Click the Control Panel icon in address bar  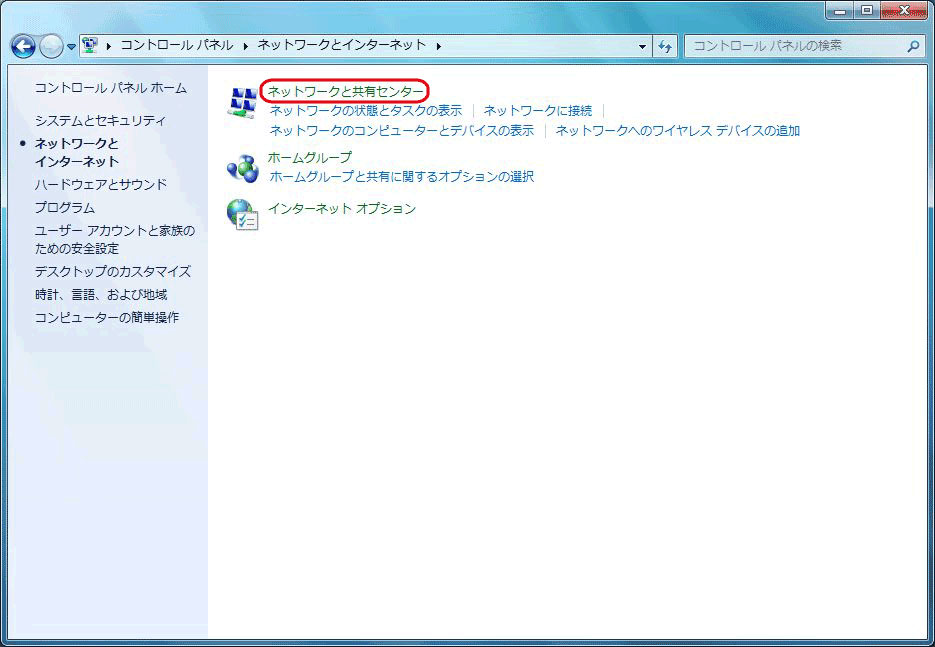(89, 45)
